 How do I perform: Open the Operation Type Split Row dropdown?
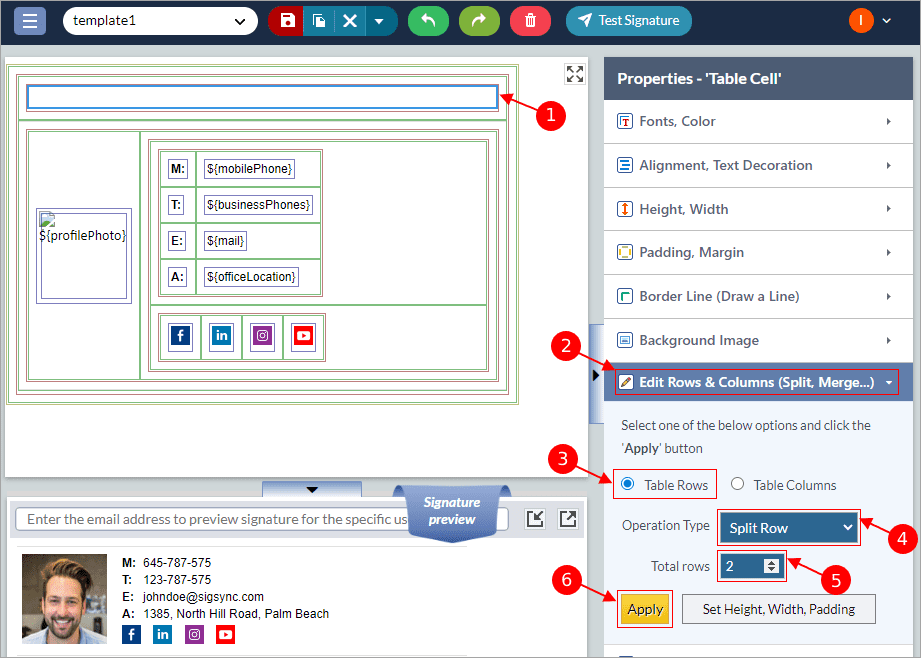click(788, 528)
